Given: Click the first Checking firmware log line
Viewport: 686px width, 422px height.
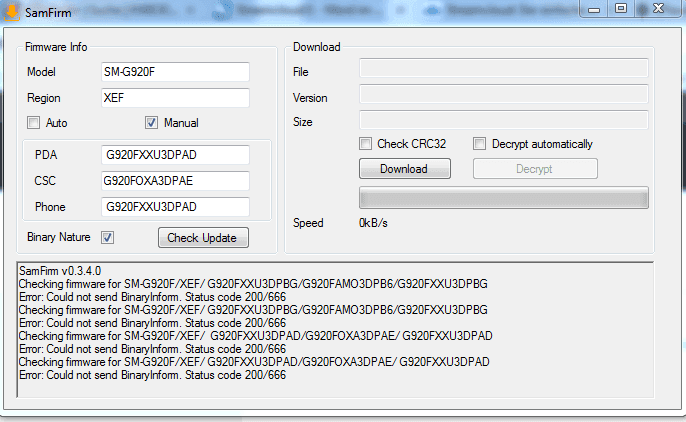Looking at the screenshot, I should click(x=253, y=284).
